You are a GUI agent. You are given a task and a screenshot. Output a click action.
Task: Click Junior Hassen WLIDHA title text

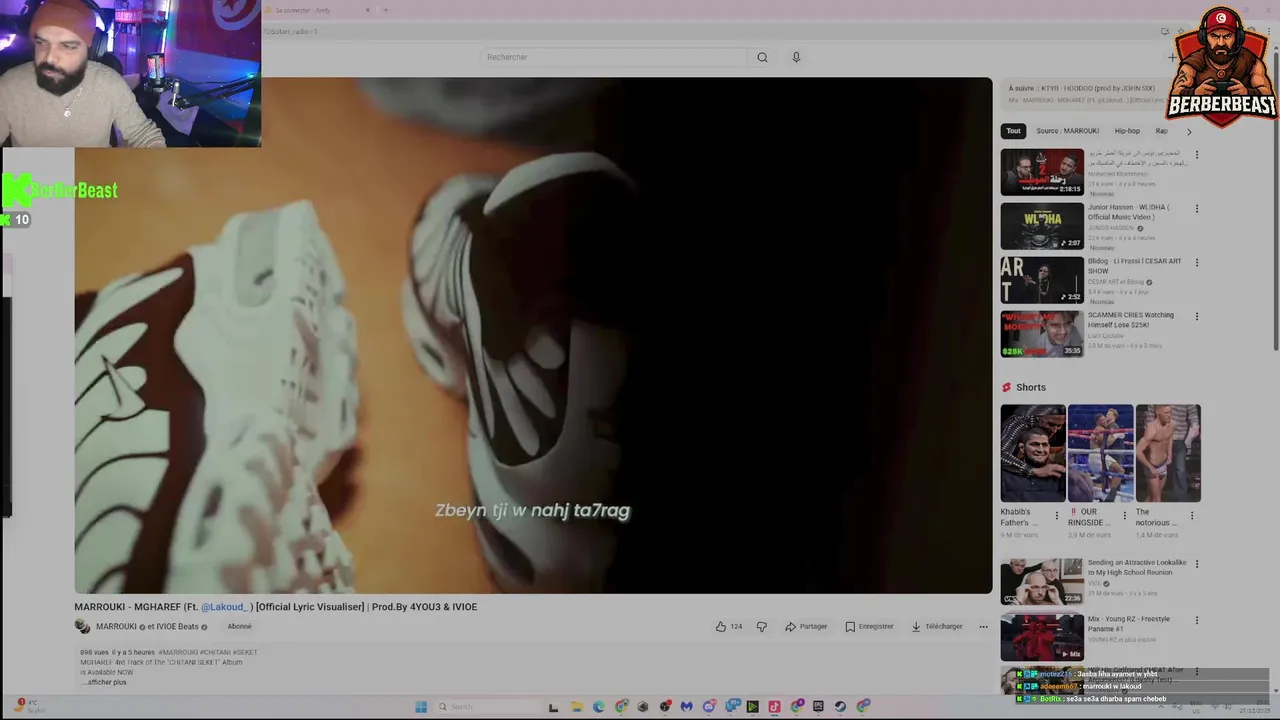[x=1128, y=212]
